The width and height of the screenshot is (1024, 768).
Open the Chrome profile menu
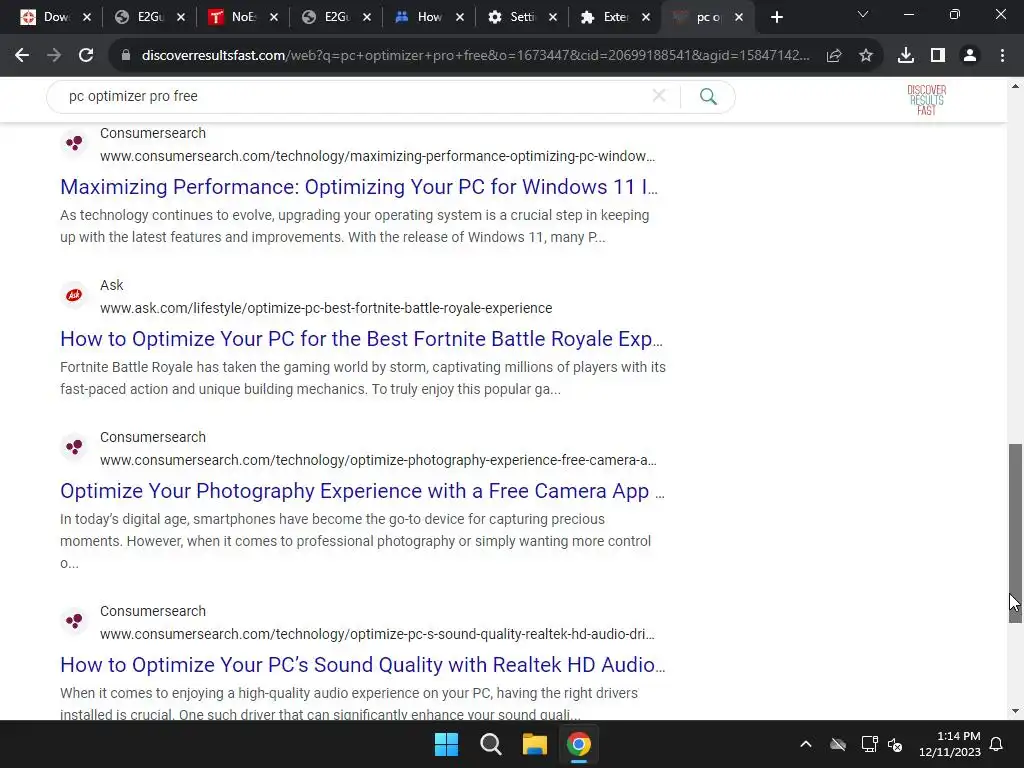click(970, 56)
